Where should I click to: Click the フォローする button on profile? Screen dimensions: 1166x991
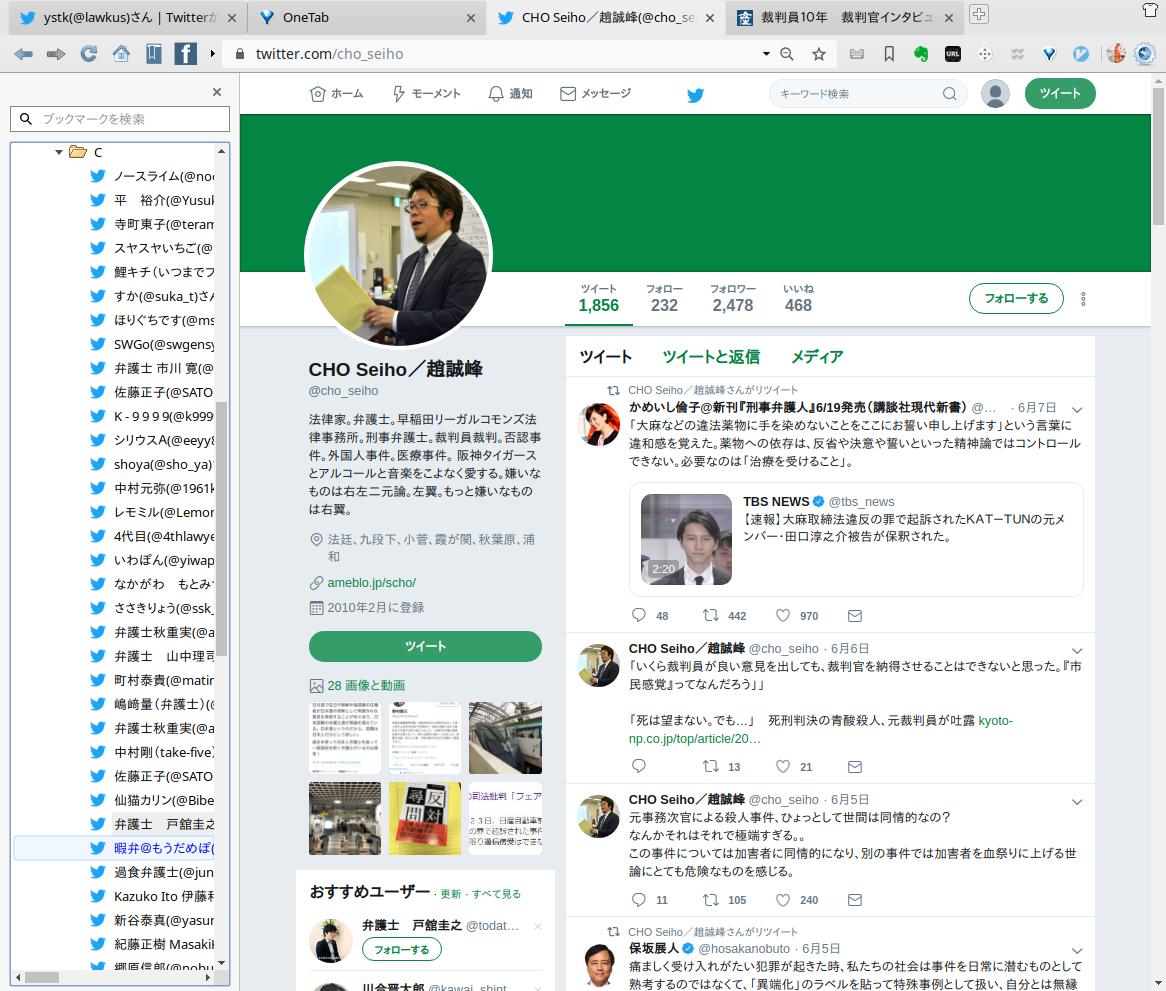pyautogui.click(x=1016, y=298)
